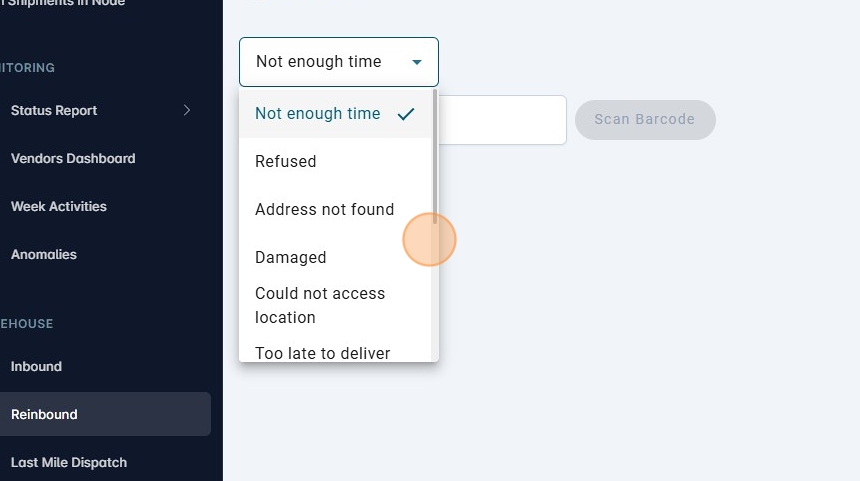This screenshot has width=860, height=481.
Task: Select Reinbound in the sidebar
Action: pyautogui.click(x=44, y=414)
